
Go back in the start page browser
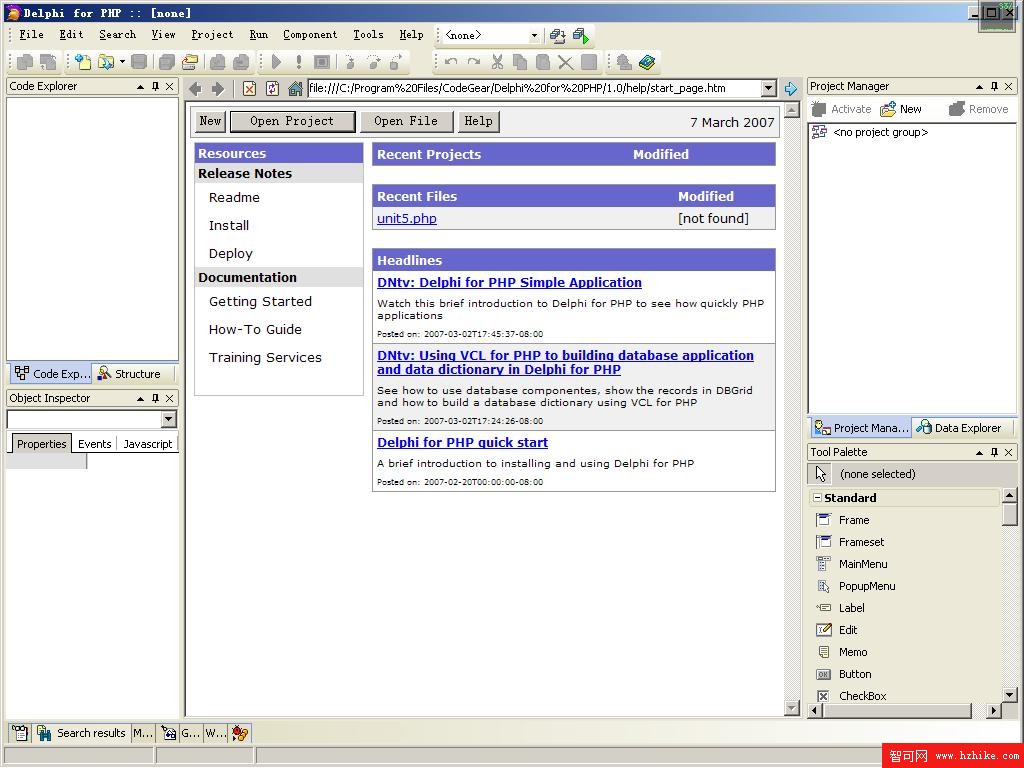(x=195, y=89)
